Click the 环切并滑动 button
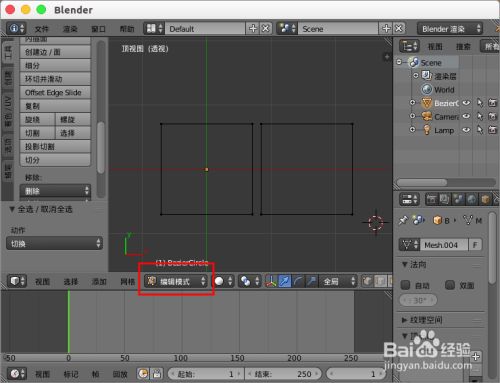Image resolution: width=500 pixels, height=383 pixels. (x=55, y=79)
